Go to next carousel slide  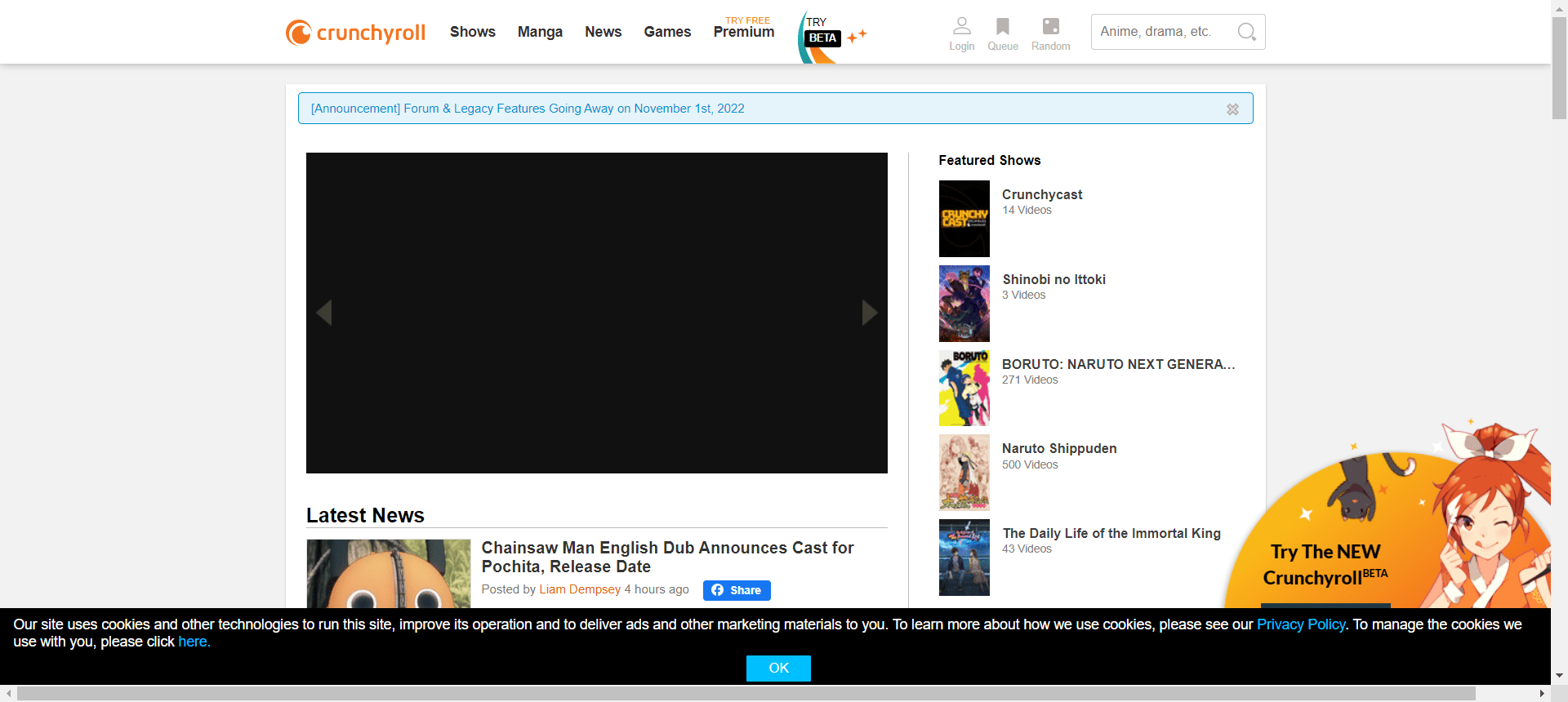tap(870, 312)
